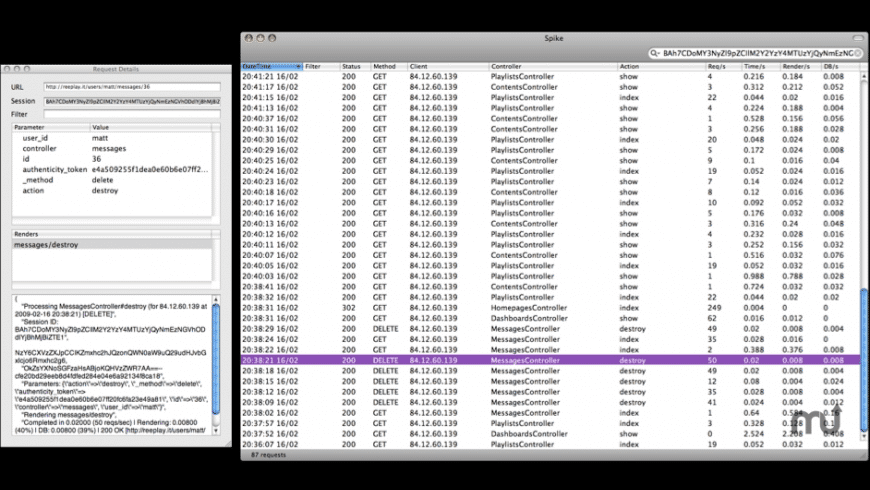Click the Render/s column header
The image size is (870, 490).
point(797,67)
